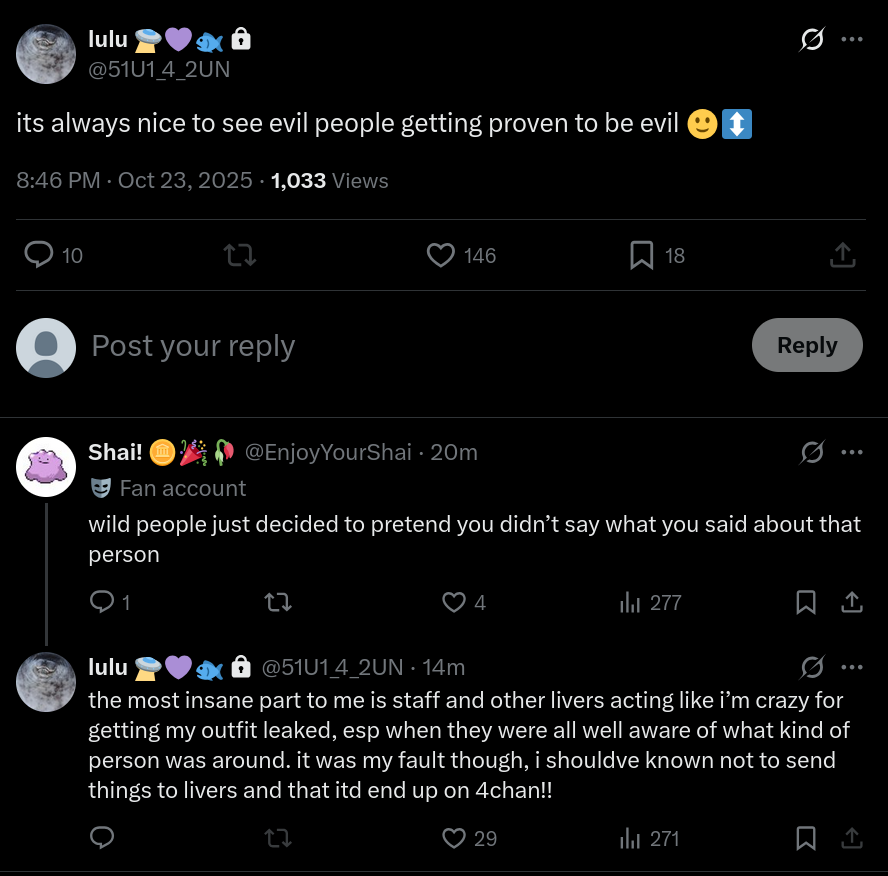
Task: Like the main post with 146 likes
Action: (441, 256)
